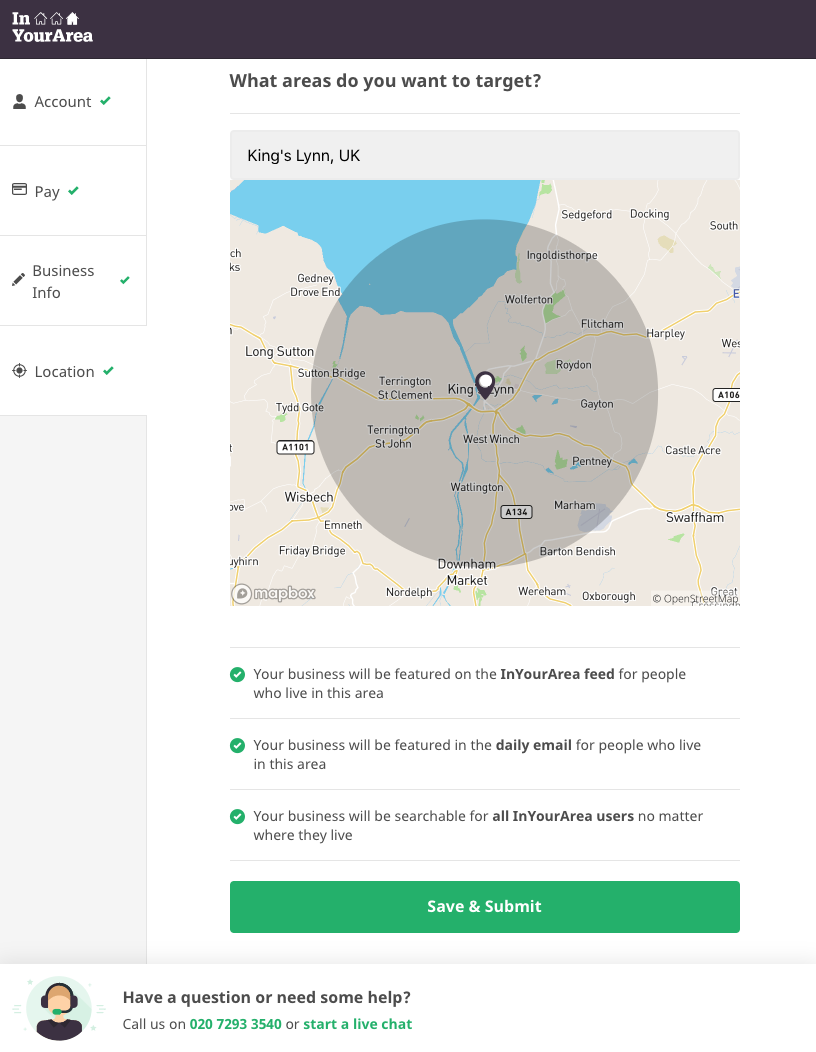Click the A1101 road badge on map
816x1052 pixels.
click(295, 447)
